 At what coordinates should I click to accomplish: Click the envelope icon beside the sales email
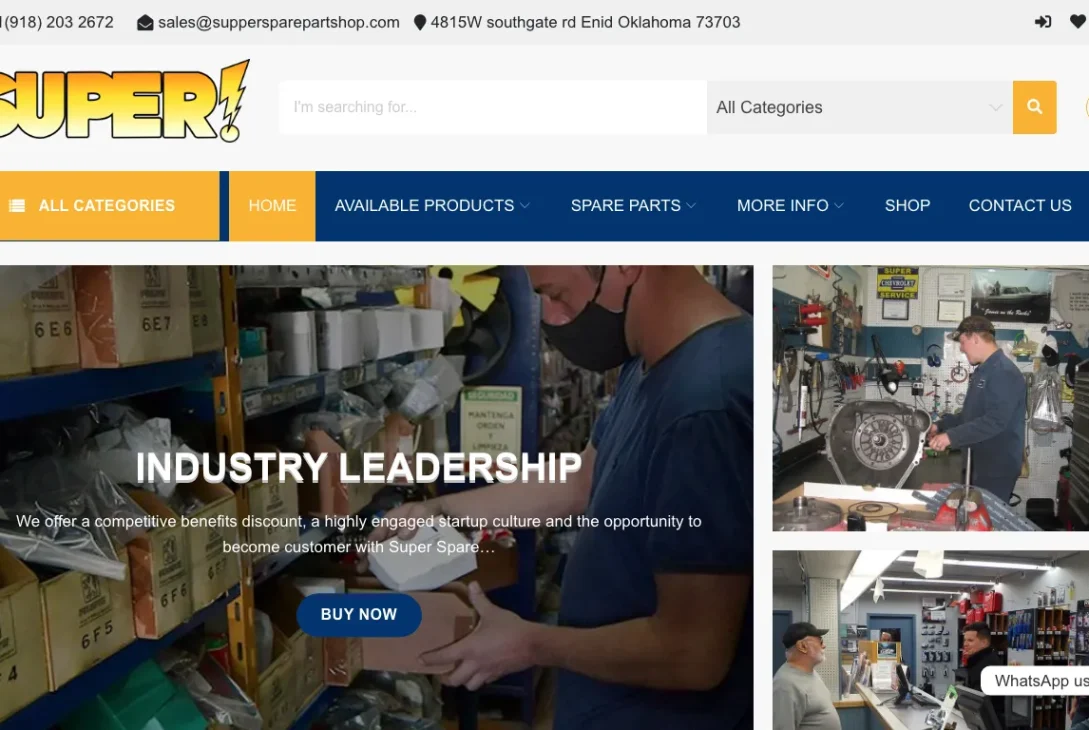pos(145,23)
